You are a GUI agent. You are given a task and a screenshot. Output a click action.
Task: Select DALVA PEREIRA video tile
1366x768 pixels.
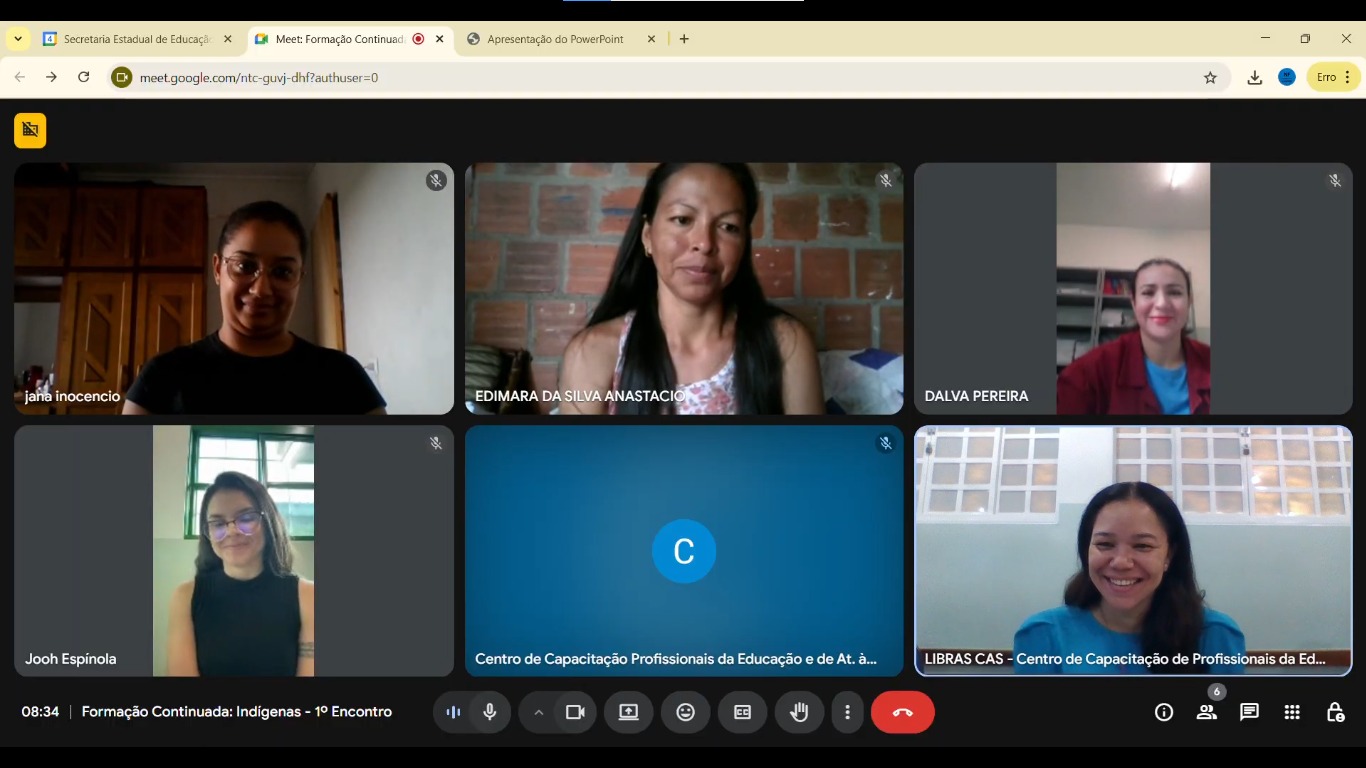[x=1133, y=289]
